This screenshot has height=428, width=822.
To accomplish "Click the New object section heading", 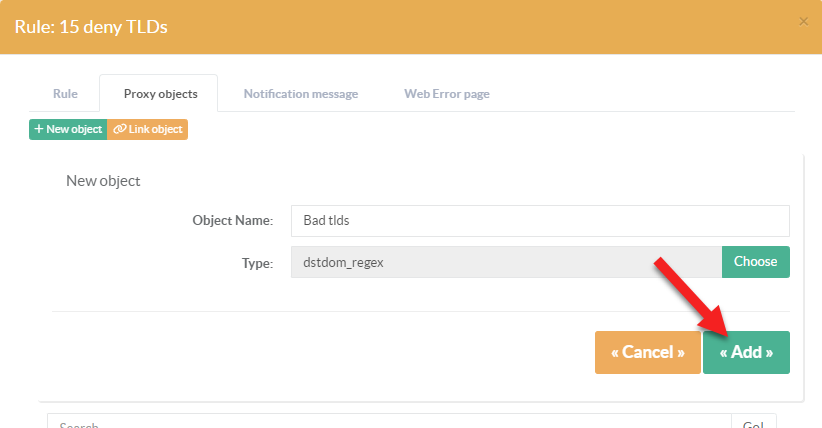I will (x=103, y=181).
